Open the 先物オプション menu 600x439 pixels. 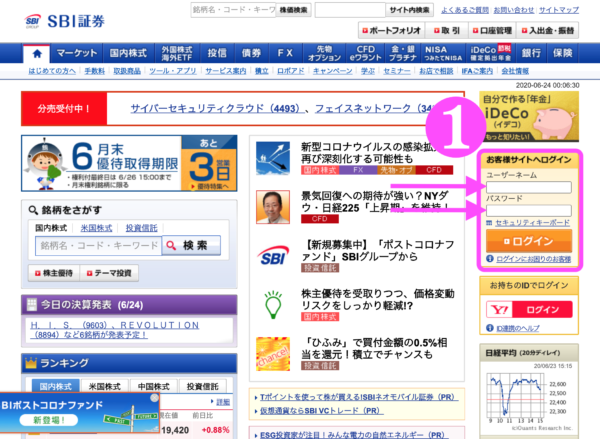click(x=324, y=53)
